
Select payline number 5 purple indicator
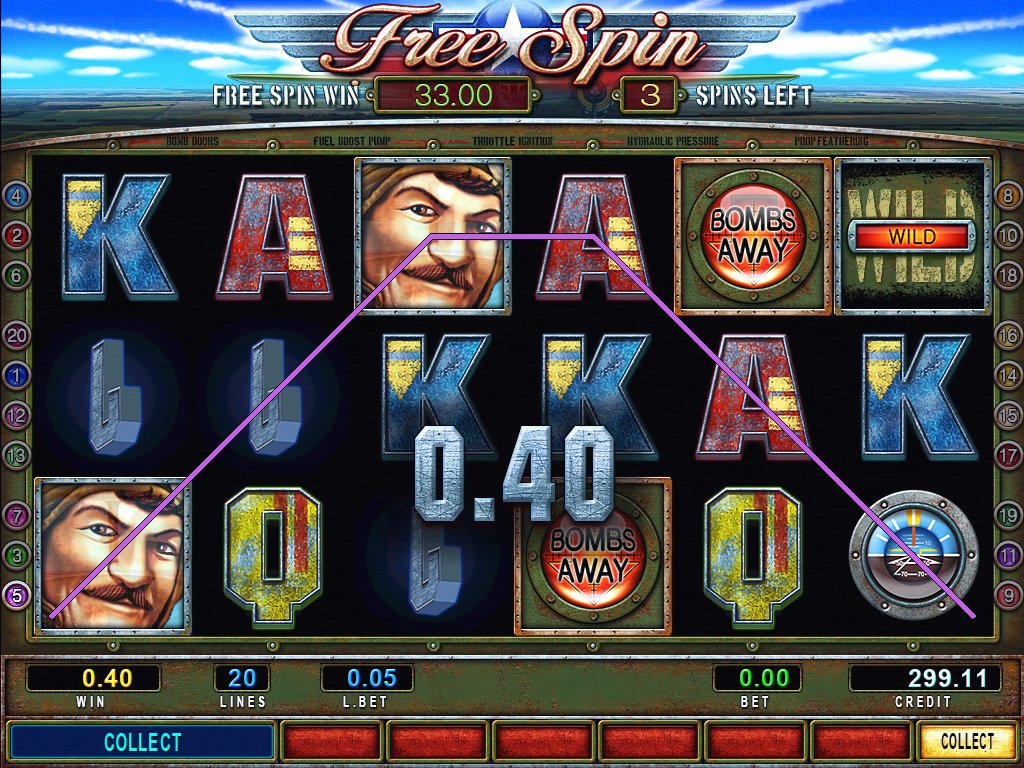tap(16, 595)
